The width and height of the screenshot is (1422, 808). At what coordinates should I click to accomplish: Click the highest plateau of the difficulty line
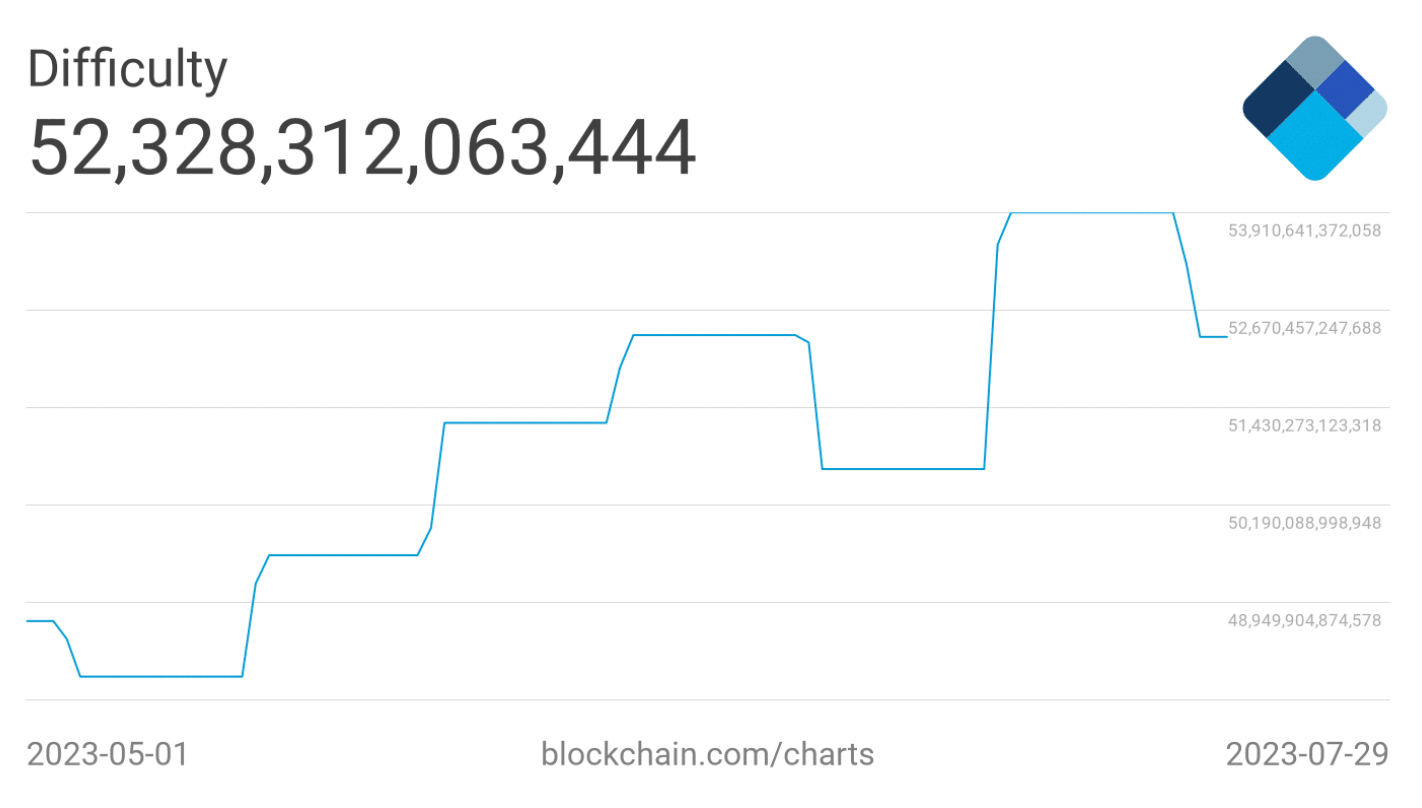(1090, 213)
